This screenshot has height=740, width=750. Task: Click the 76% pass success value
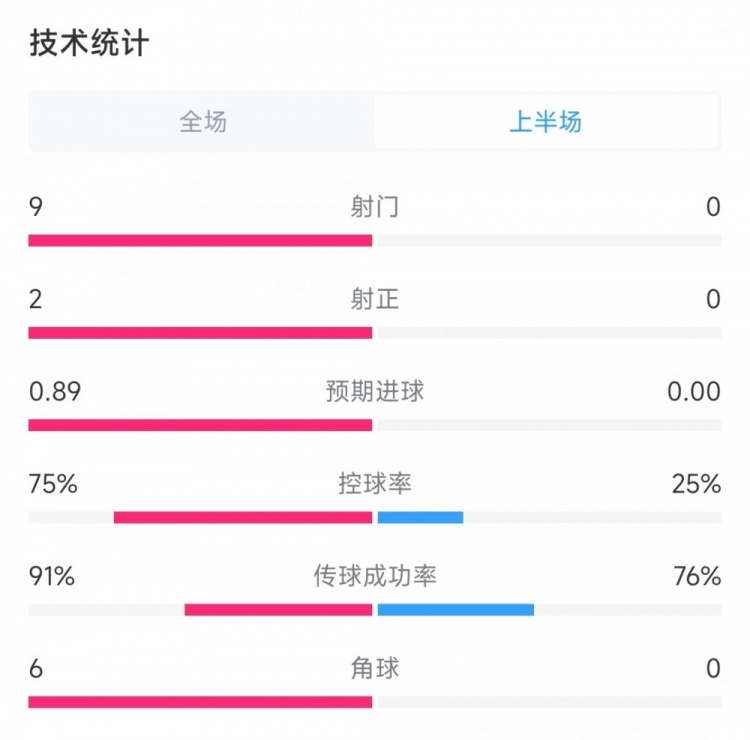[x=697, y=576]
